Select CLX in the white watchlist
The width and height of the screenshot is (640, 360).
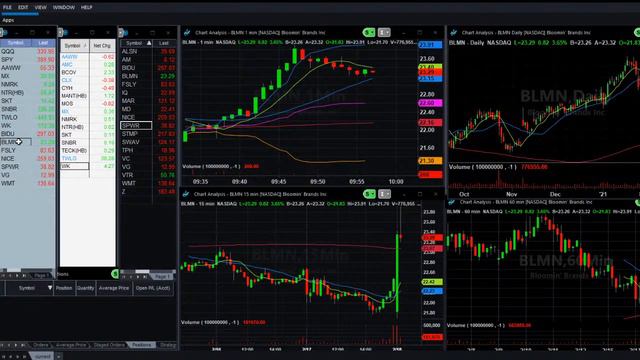coord(67,80)
